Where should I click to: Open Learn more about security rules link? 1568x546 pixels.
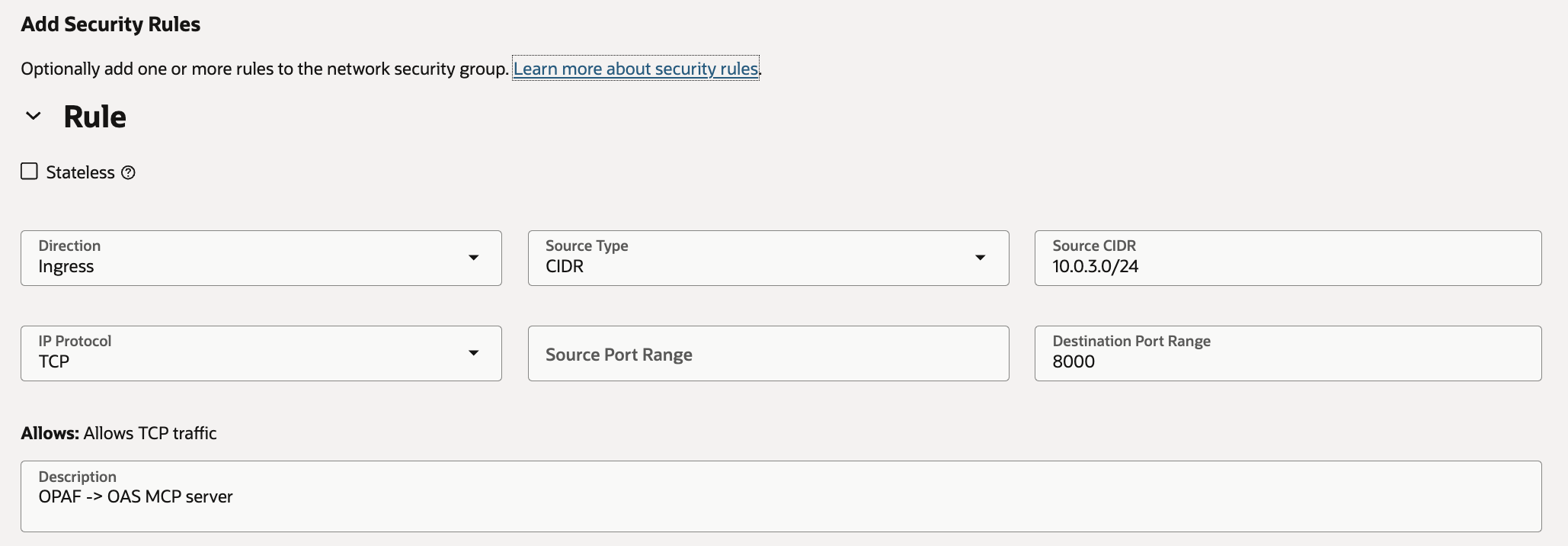pos(636,69)
